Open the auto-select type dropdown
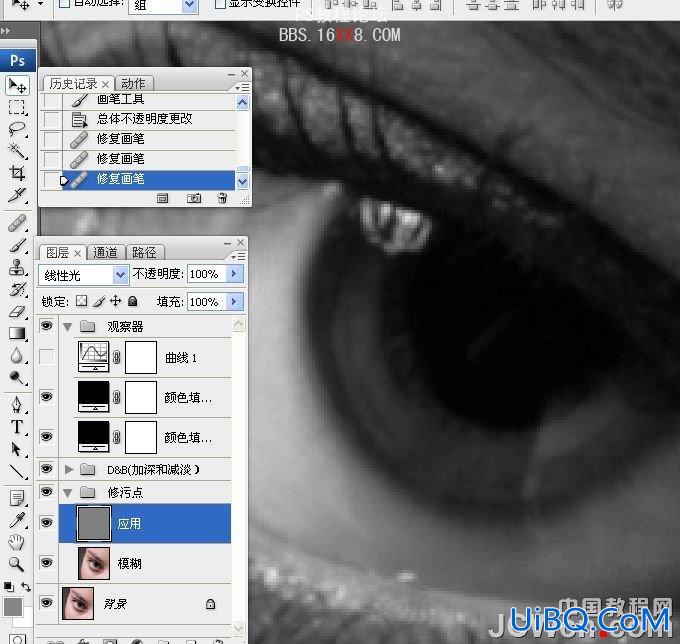This screenshot has height=644, width=680. [190, 5]
